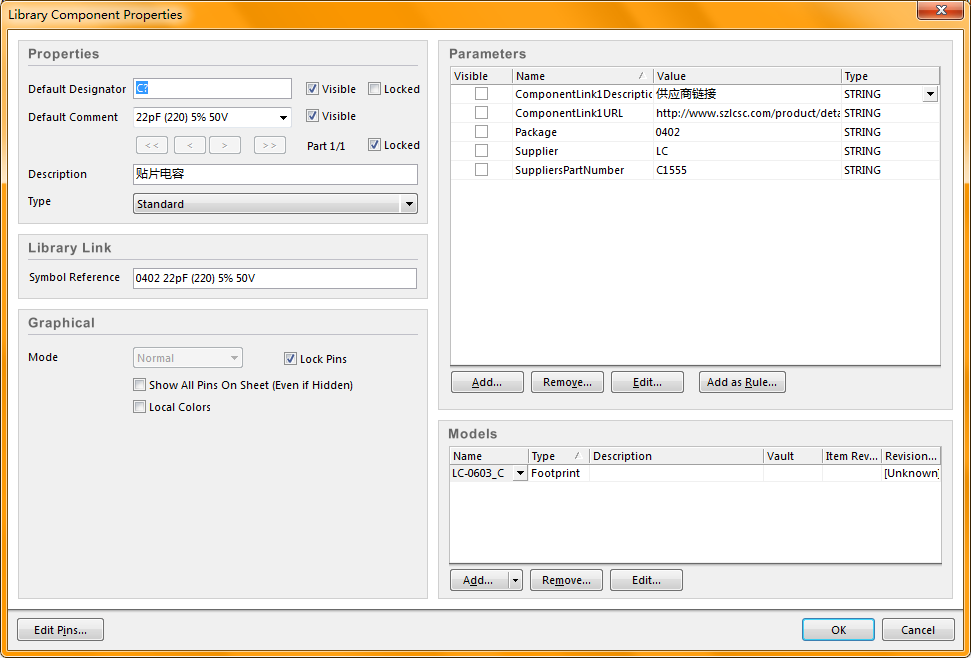Click the parameters Visible column header
This screenshot has width=971, height=658.
[x=481, y=76]
